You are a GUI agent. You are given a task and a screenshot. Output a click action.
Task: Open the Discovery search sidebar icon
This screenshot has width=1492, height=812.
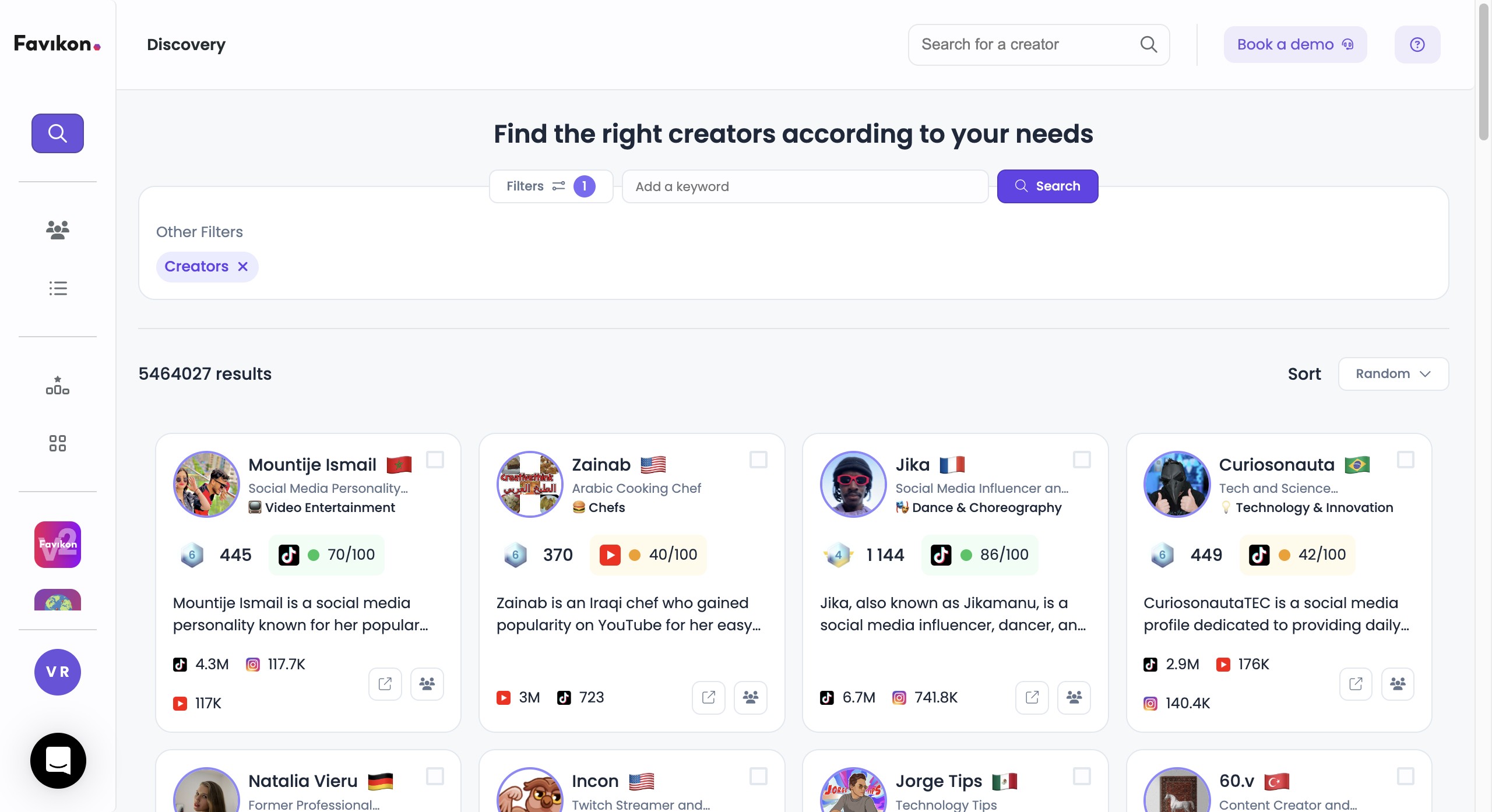pos(57,133)
